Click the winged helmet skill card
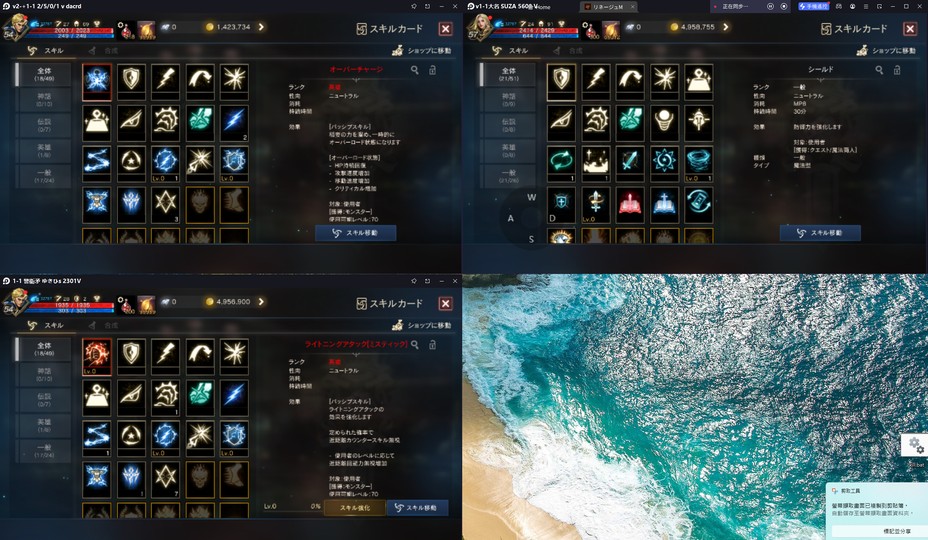928x540 pixels. (698, 121)
